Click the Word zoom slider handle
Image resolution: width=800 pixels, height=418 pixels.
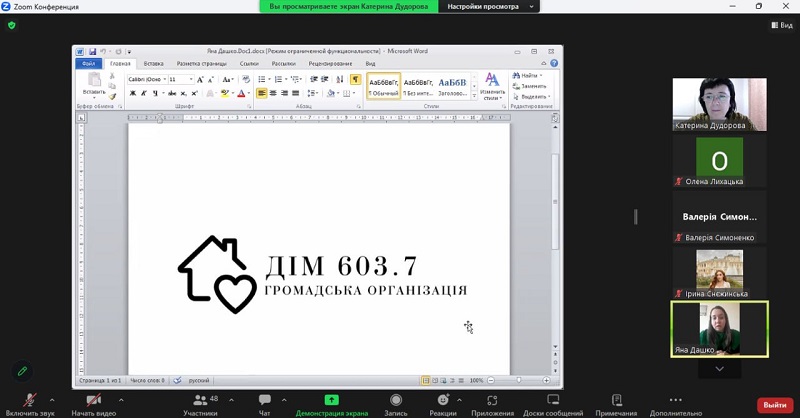519,380
